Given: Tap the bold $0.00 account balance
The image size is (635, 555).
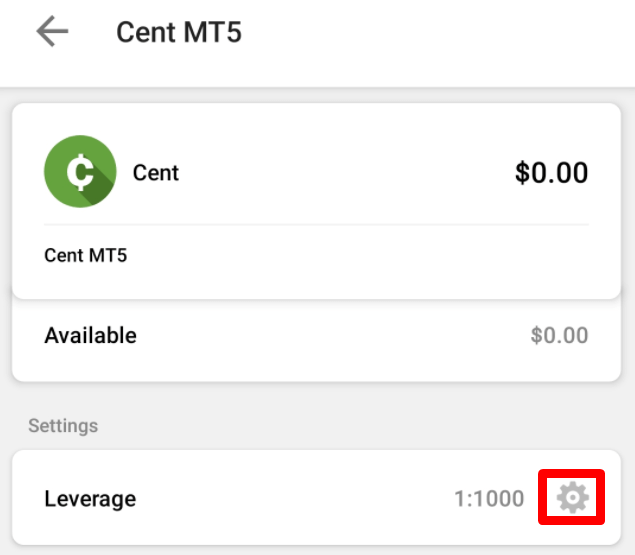Looking at the screenshot, I should 551,173.
